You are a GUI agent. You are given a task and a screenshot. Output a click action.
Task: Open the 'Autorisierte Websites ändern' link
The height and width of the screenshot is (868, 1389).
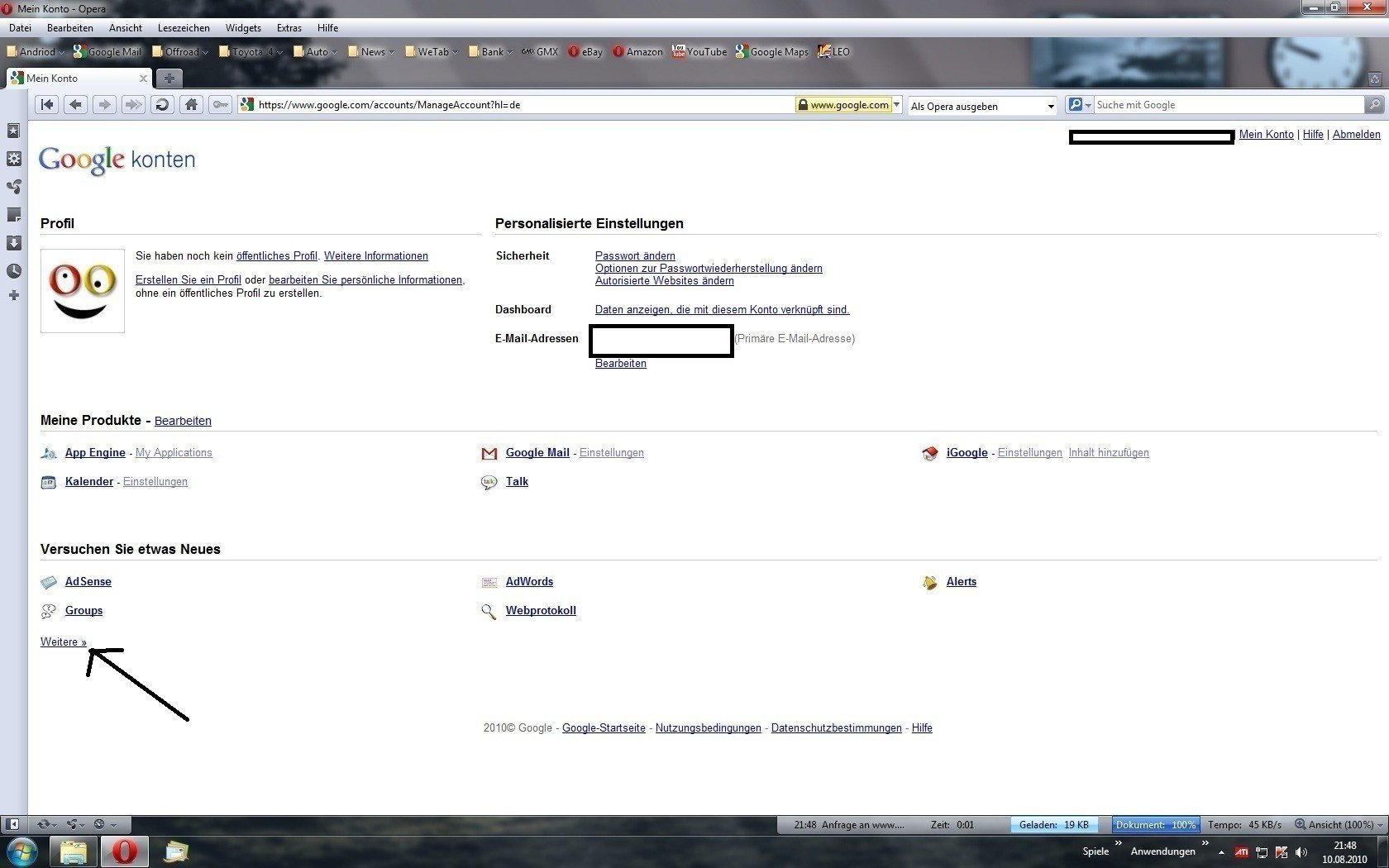[665, 281]
